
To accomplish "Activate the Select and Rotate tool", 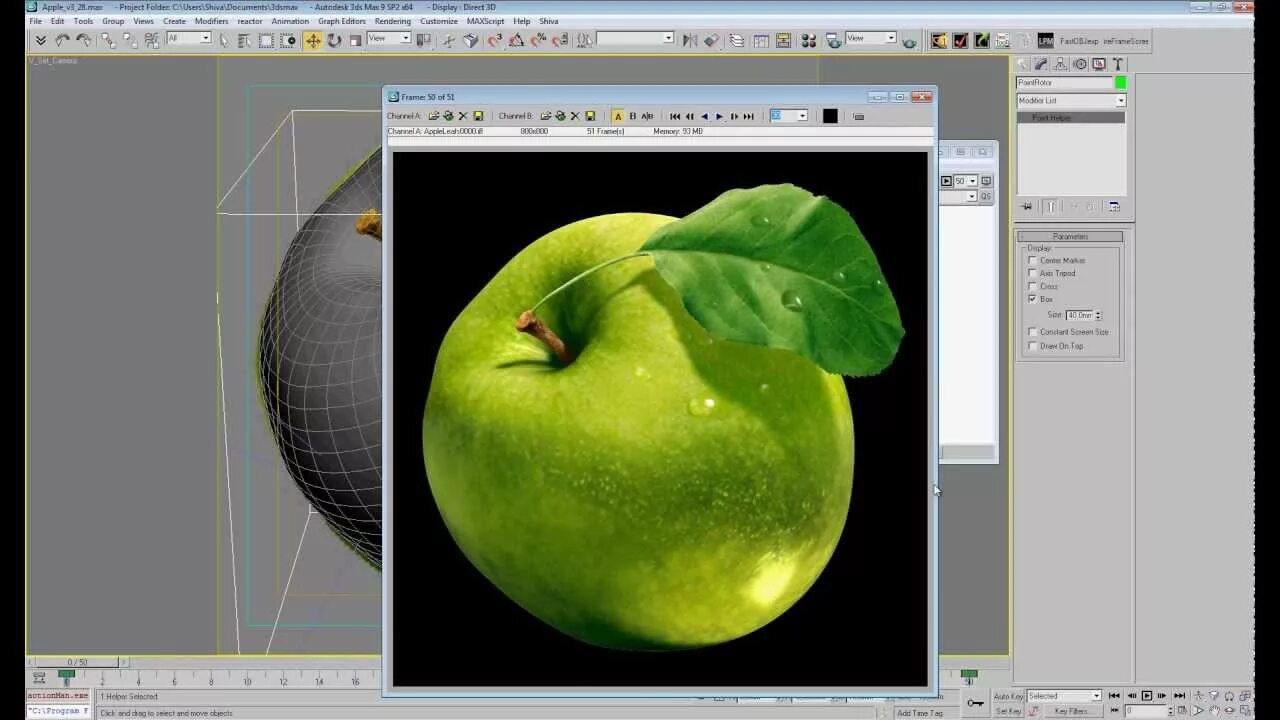I will pyautogui.click(x=334, y=40).
